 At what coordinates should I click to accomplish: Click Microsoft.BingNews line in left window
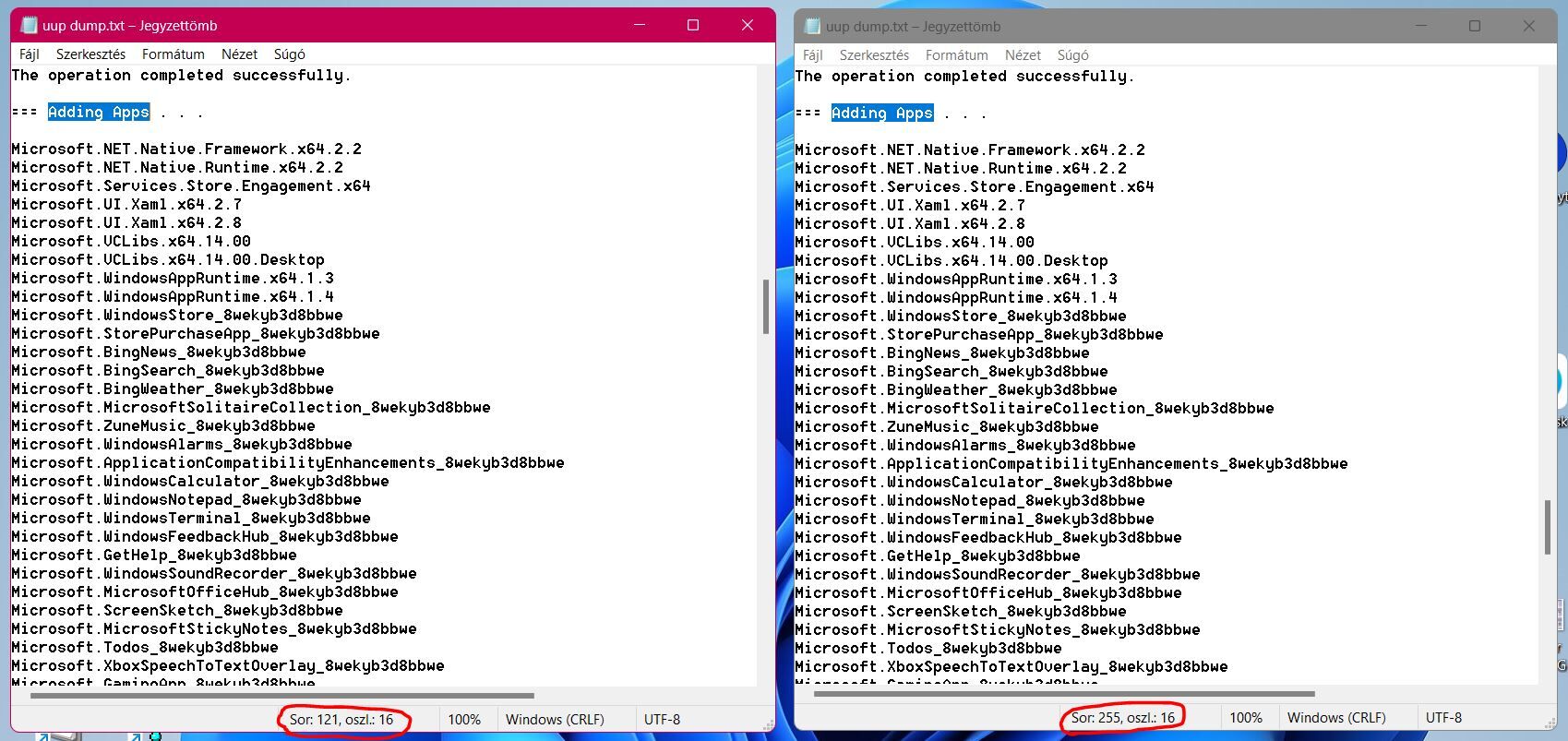coord(159,352)
